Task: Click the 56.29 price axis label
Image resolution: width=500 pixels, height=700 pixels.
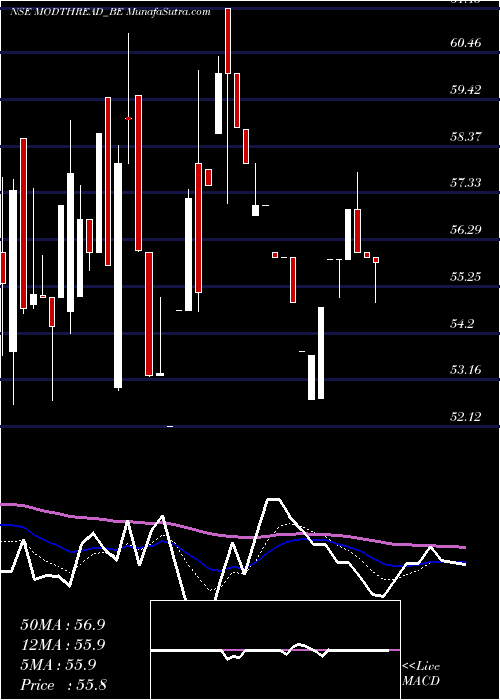Action: click(x=466, y=230)
